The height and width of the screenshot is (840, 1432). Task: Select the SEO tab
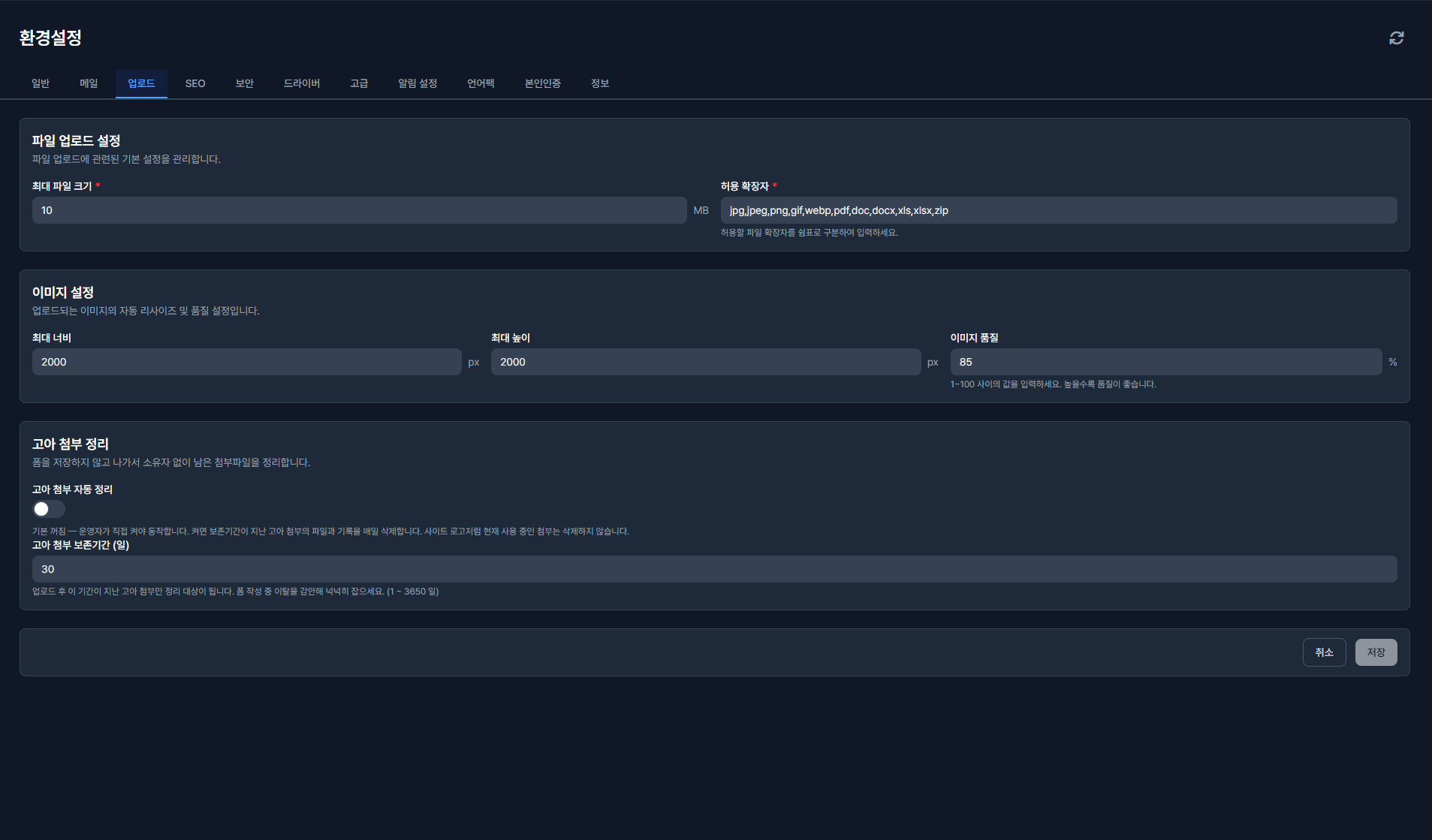[x=195, y=83]
